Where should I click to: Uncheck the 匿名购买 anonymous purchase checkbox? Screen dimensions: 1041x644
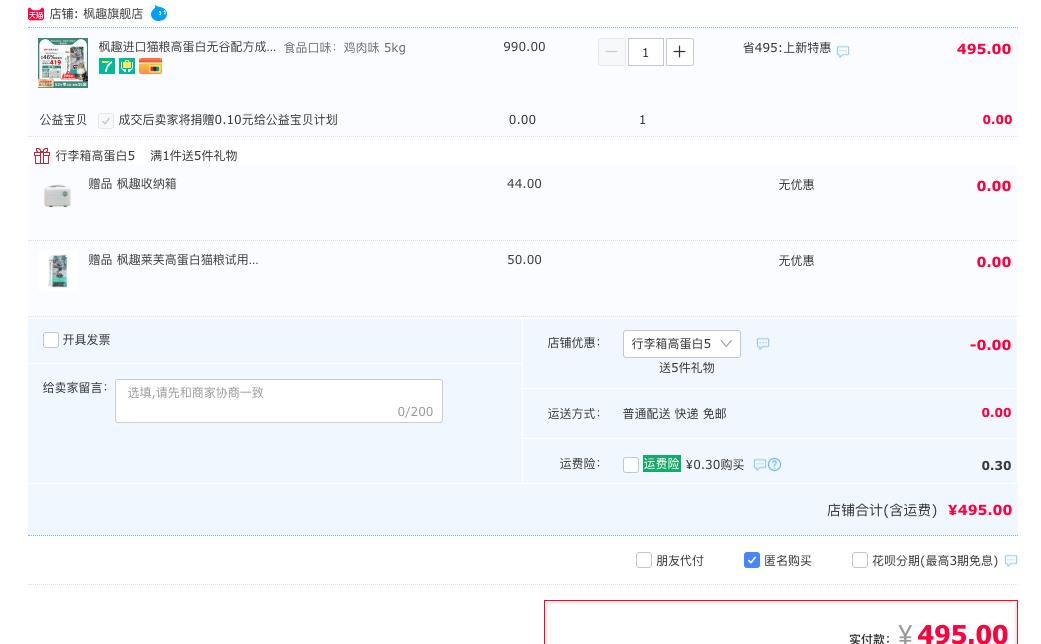click(752, 560)
